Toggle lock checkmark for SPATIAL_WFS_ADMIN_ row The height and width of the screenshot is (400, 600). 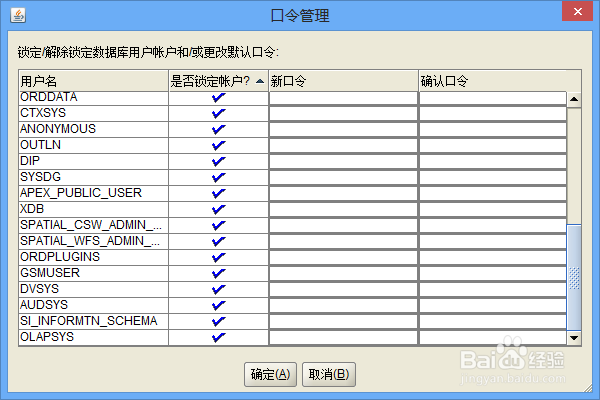coord(218,242)
